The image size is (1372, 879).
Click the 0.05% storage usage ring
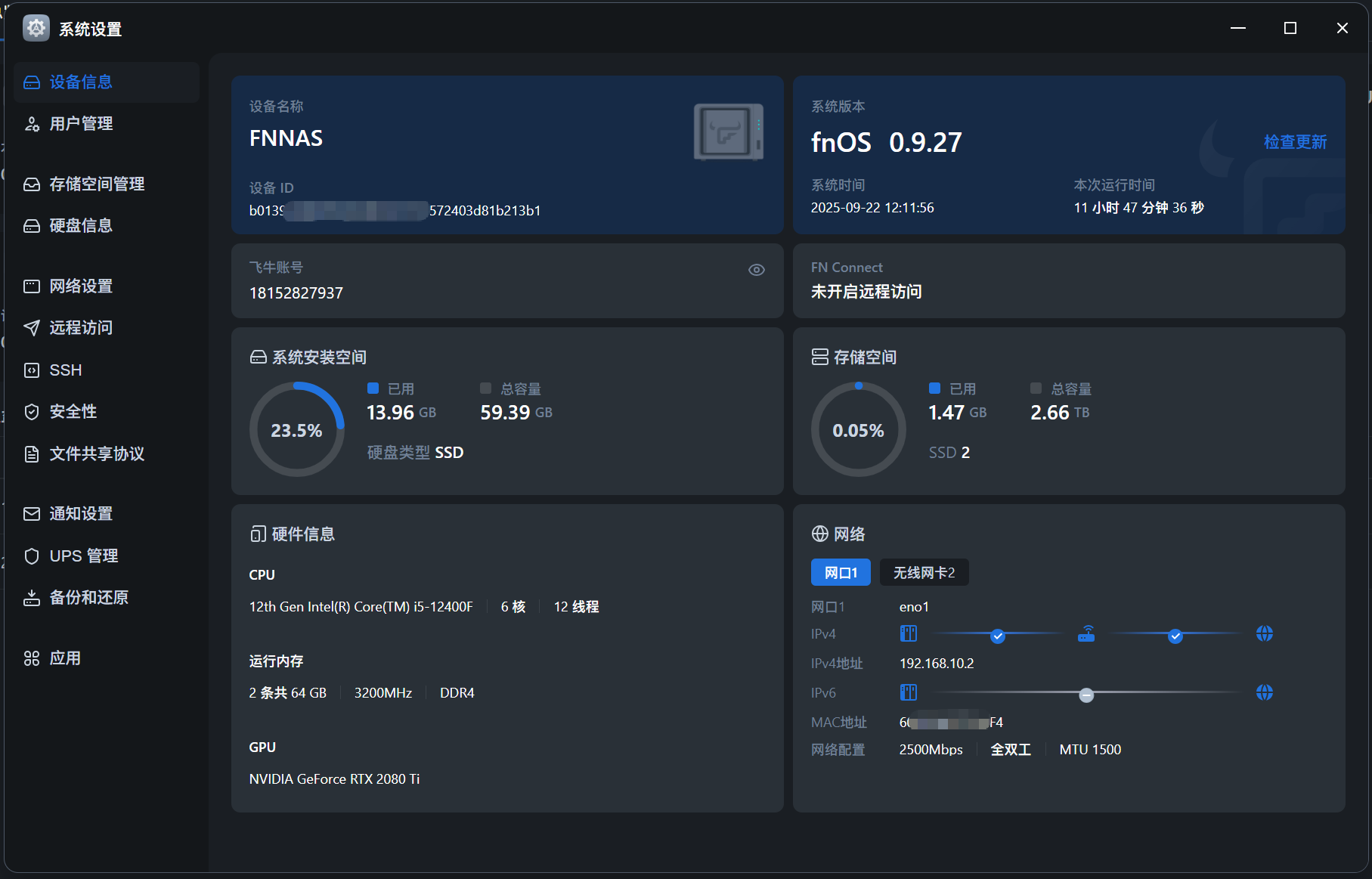(859, 429)
